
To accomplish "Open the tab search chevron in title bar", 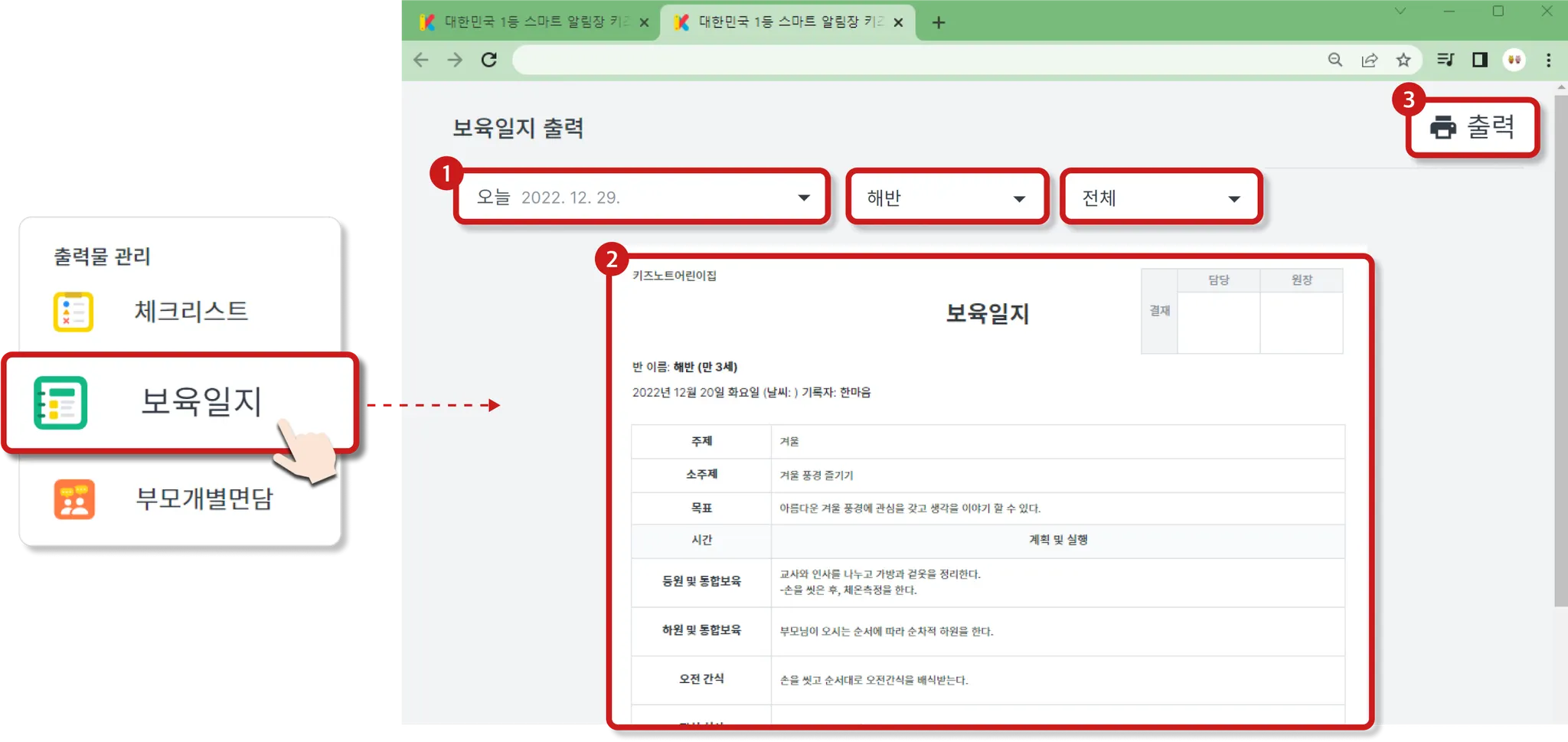I will [1400, 11].
